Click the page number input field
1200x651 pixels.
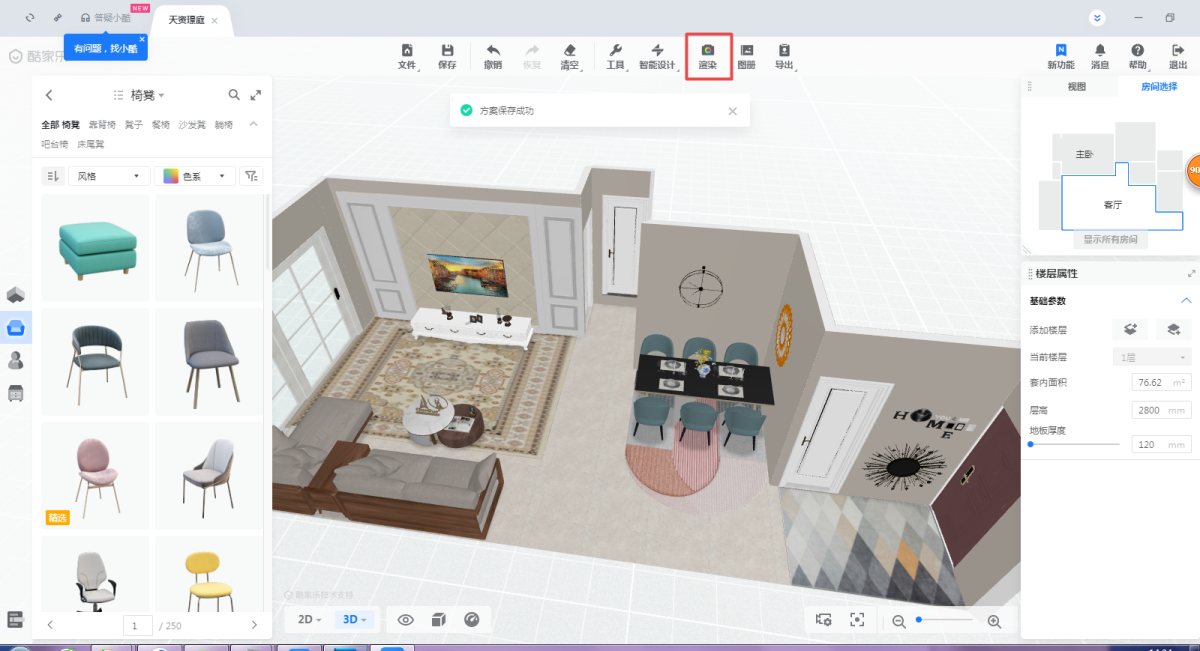[x=137, y=625]
